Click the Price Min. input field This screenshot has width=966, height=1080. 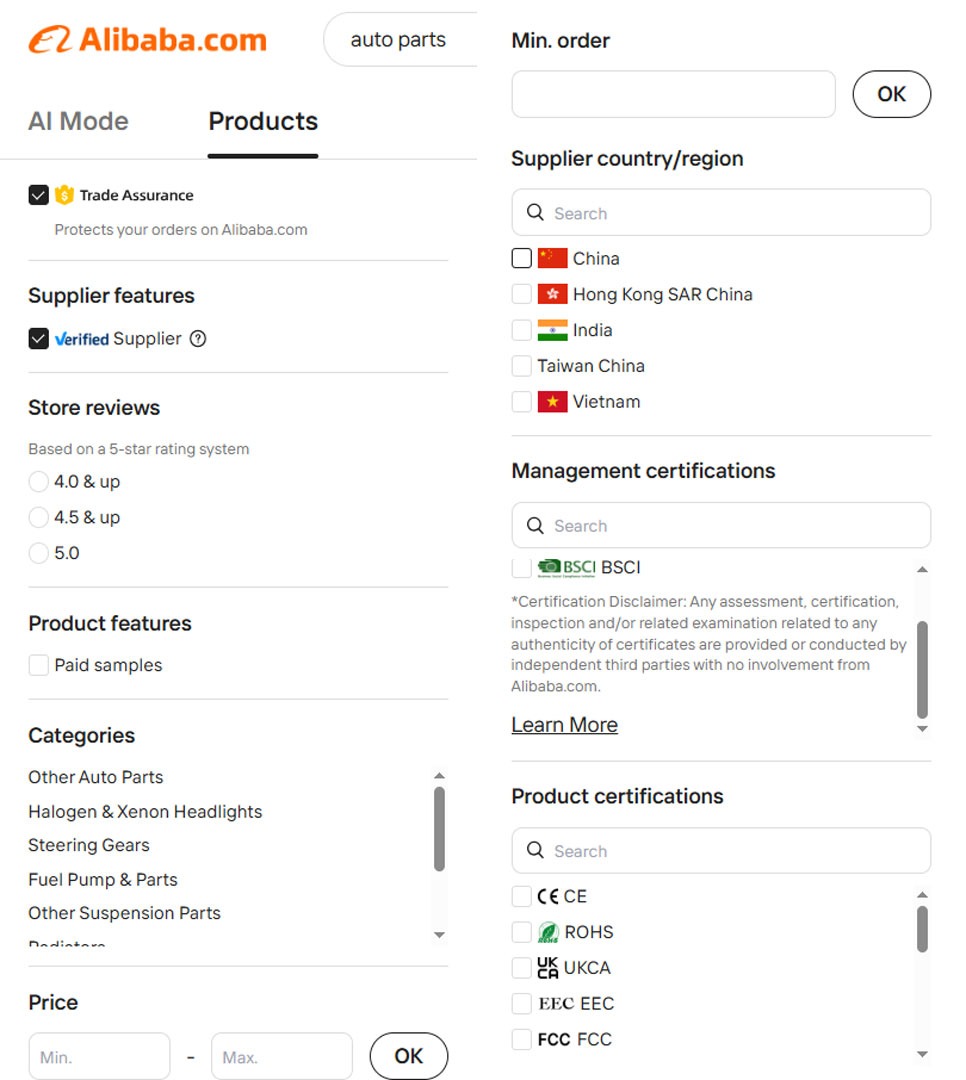point(99,1056)
